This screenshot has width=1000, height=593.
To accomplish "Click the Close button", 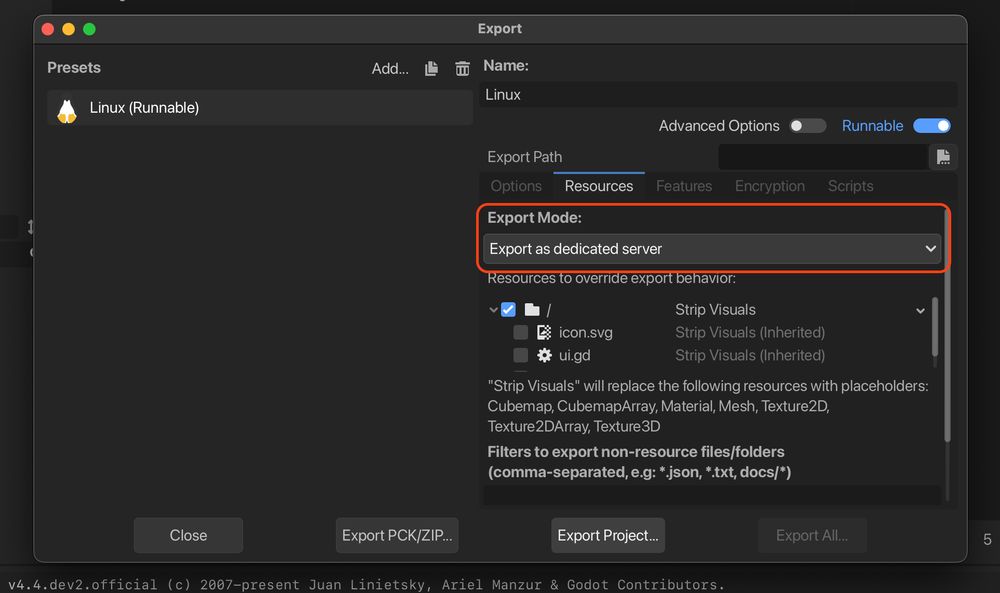I will [x=188, y=535].
